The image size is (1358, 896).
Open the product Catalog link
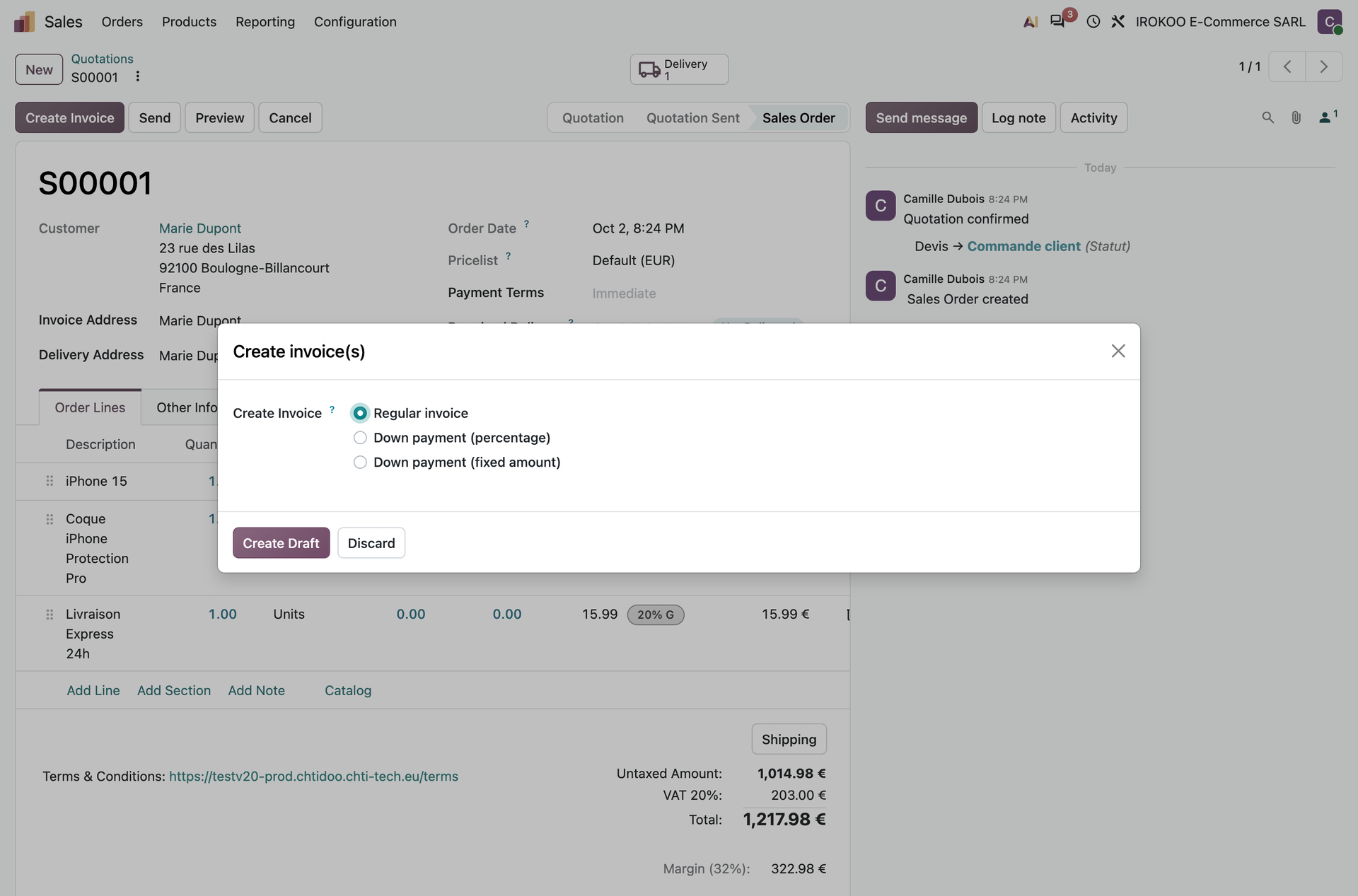pos(348,690)
